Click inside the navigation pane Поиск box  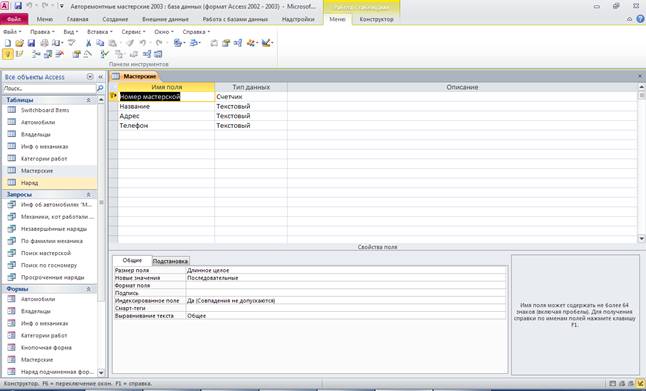click(x=49, y=88)
